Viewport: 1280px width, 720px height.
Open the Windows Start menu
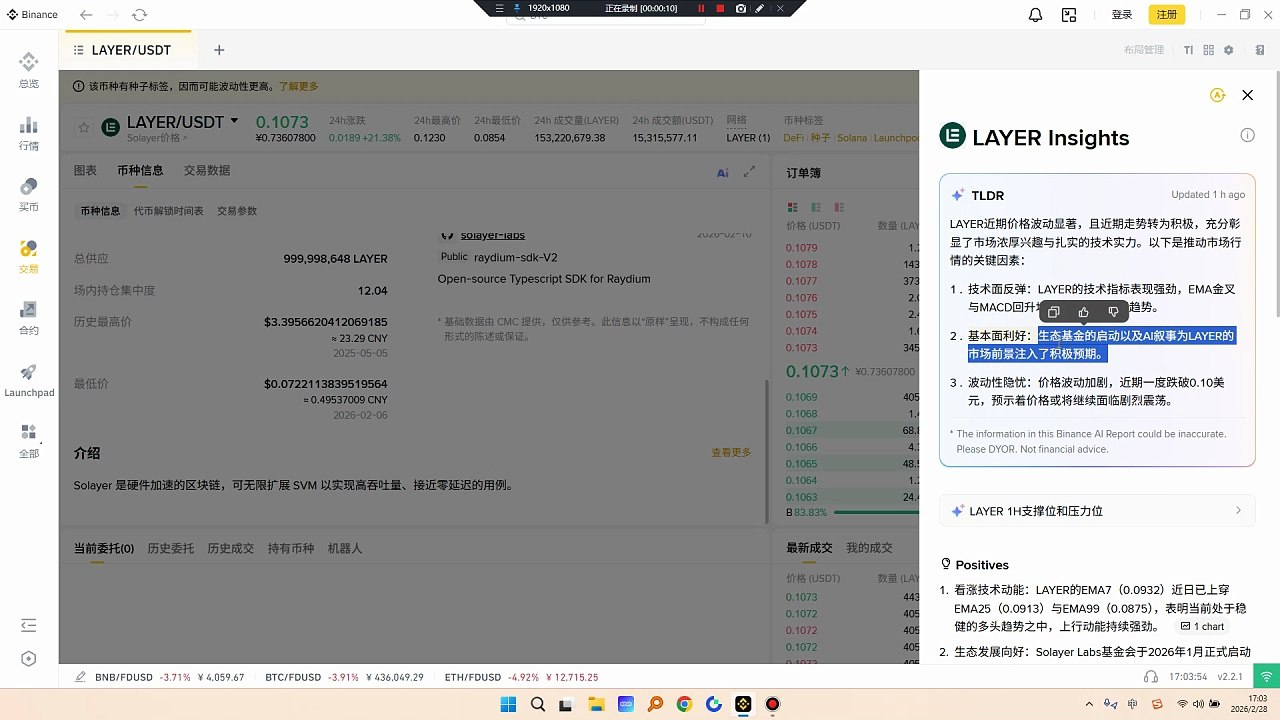[508, 704]
